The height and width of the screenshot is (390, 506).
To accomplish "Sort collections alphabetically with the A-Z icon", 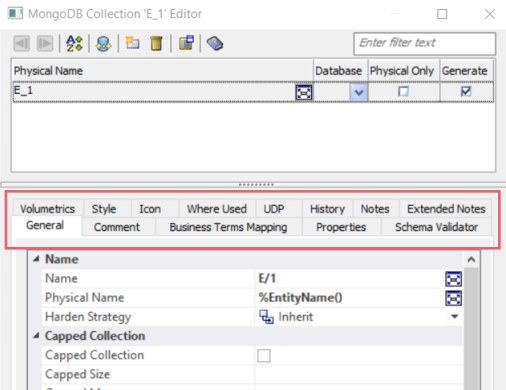I will 74,43.
